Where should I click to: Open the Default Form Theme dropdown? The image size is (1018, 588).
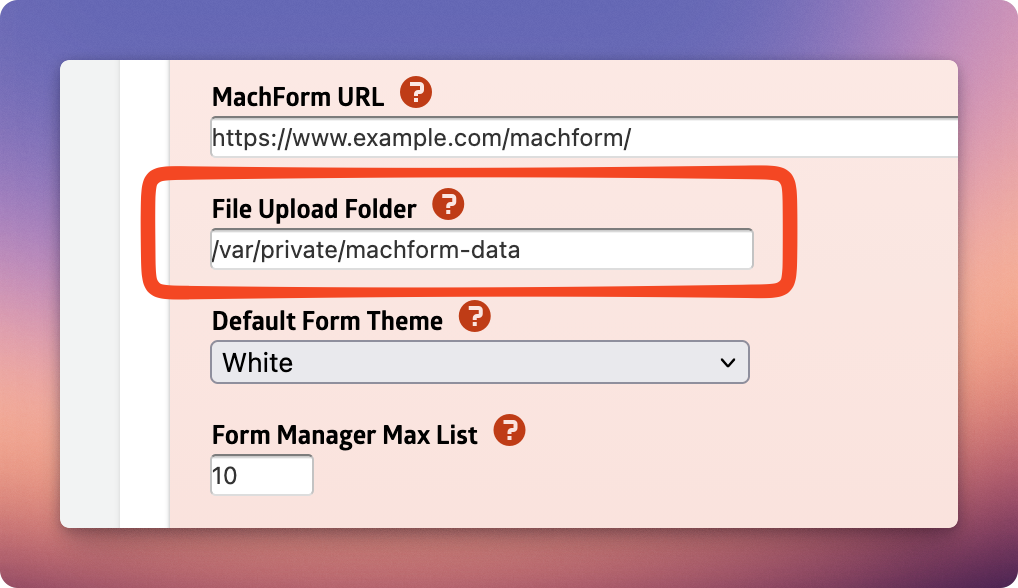pyautogui.click(x=480, y=362)
